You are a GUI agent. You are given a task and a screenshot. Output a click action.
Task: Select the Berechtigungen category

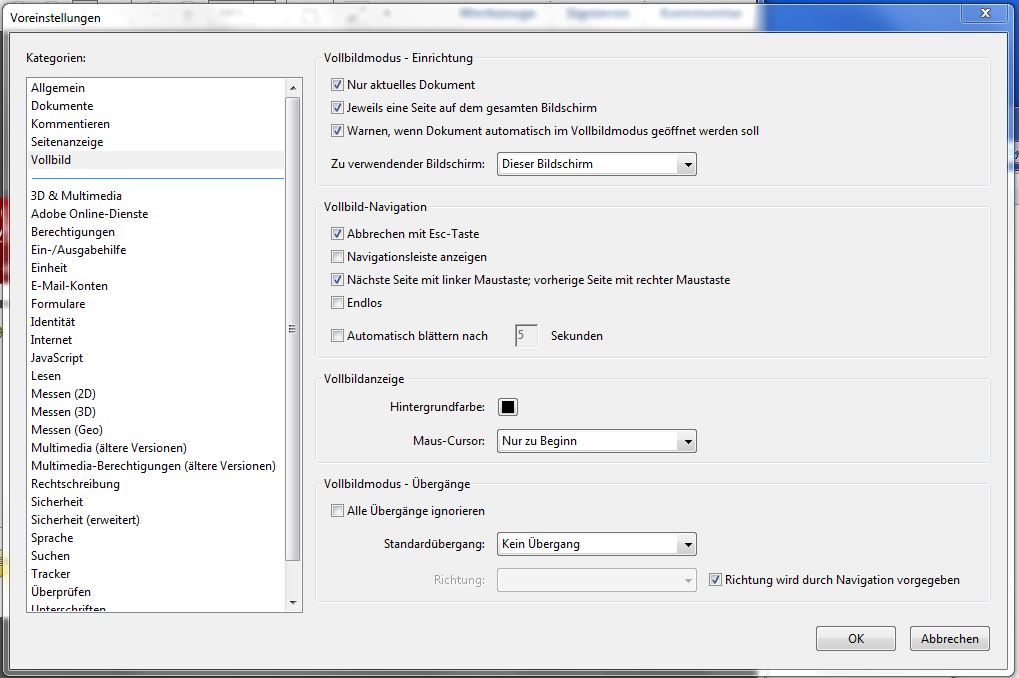pyautogui.click(x=157, y=232)
